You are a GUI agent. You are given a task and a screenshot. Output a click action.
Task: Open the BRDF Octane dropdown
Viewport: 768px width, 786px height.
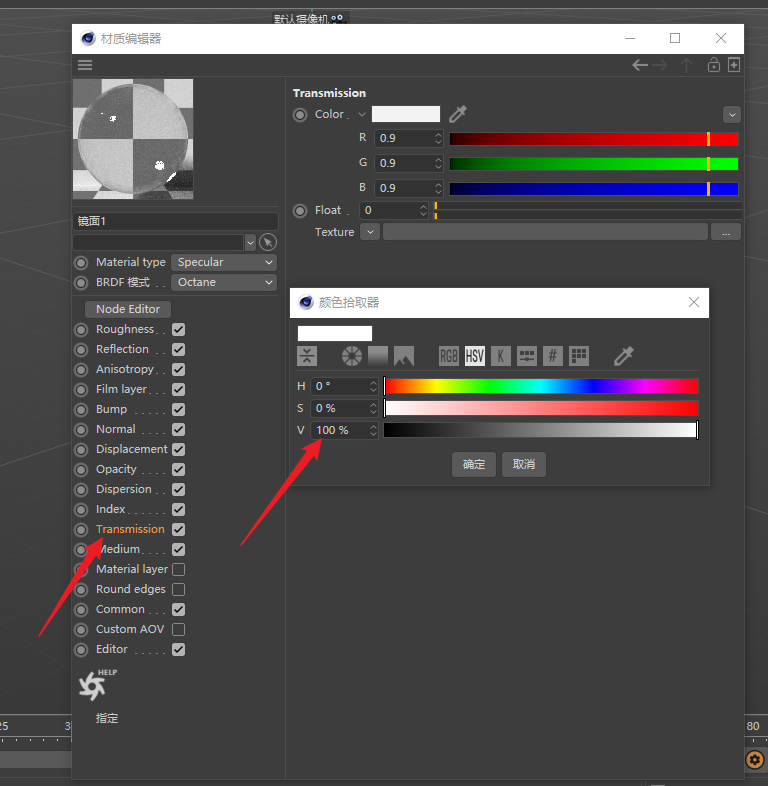click(x=224, y=282)
